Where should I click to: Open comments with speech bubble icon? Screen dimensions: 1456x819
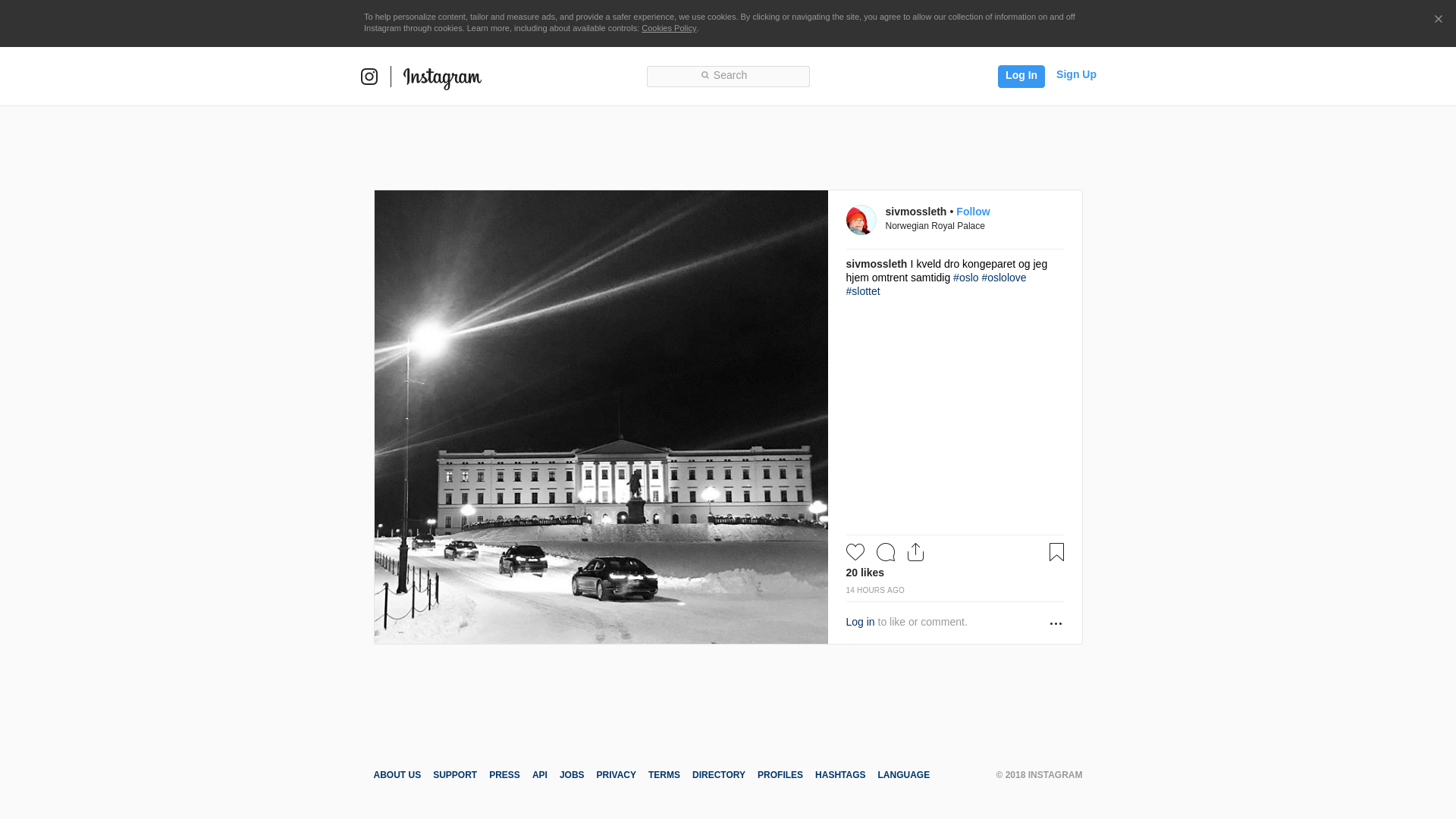[886, 552]
